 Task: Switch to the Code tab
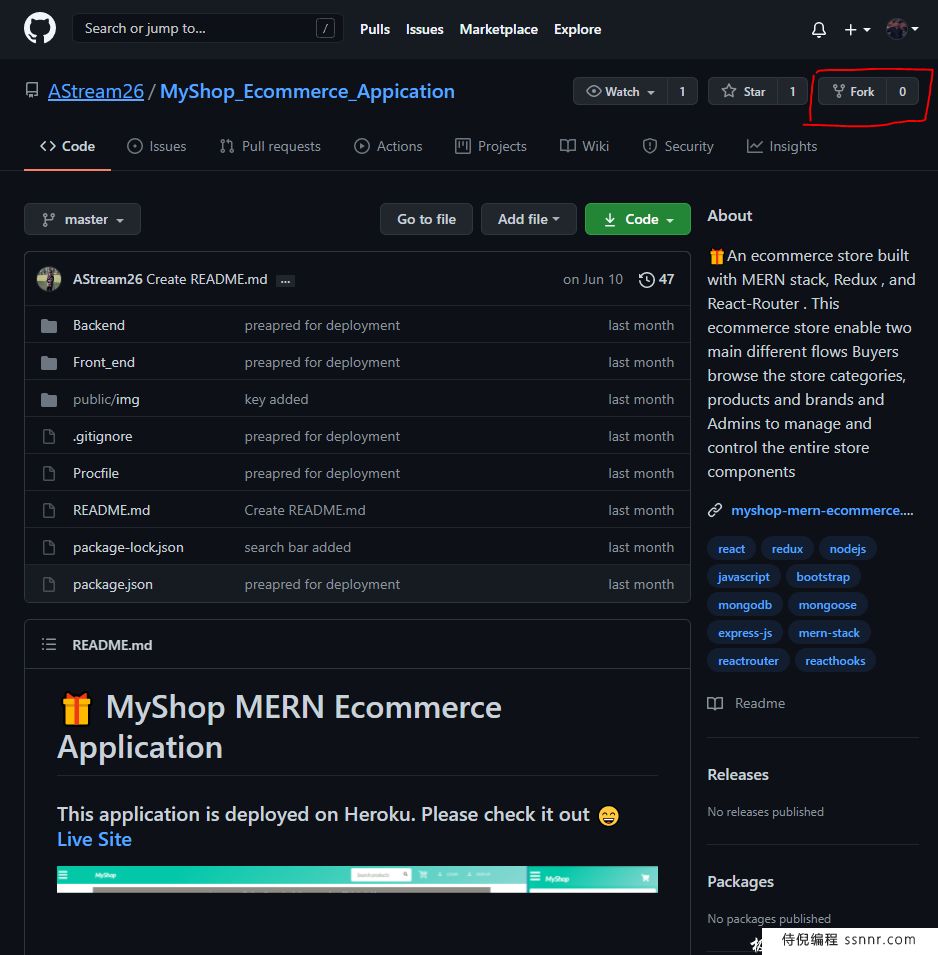point(68,146)
